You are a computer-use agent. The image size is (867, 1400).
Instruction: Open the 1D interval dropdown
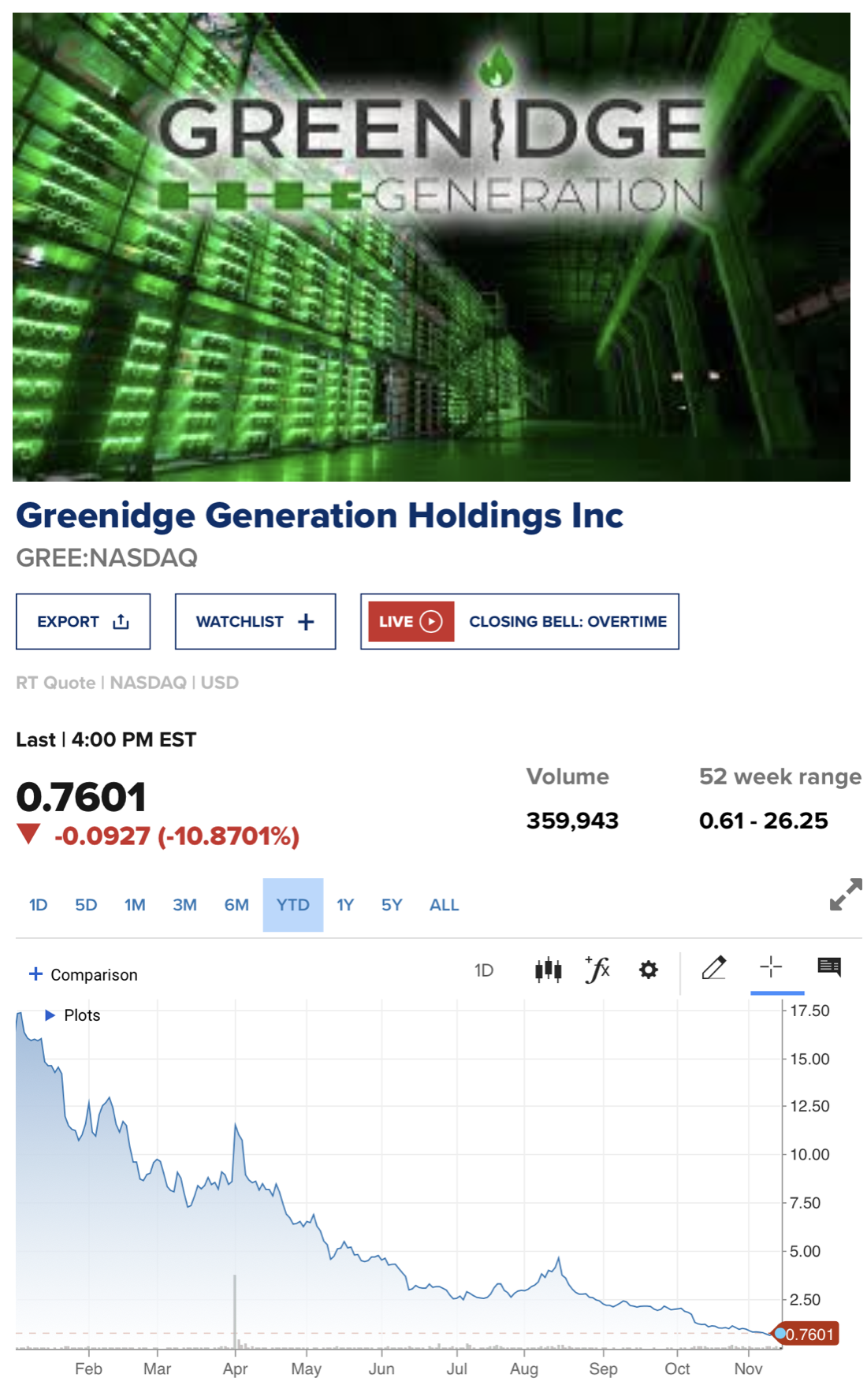pos(484,970)
